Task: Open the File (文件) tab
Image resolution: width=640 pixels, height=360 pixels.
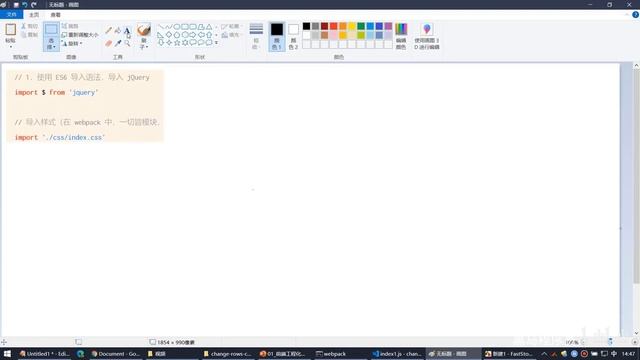Action: click(11, 15)
